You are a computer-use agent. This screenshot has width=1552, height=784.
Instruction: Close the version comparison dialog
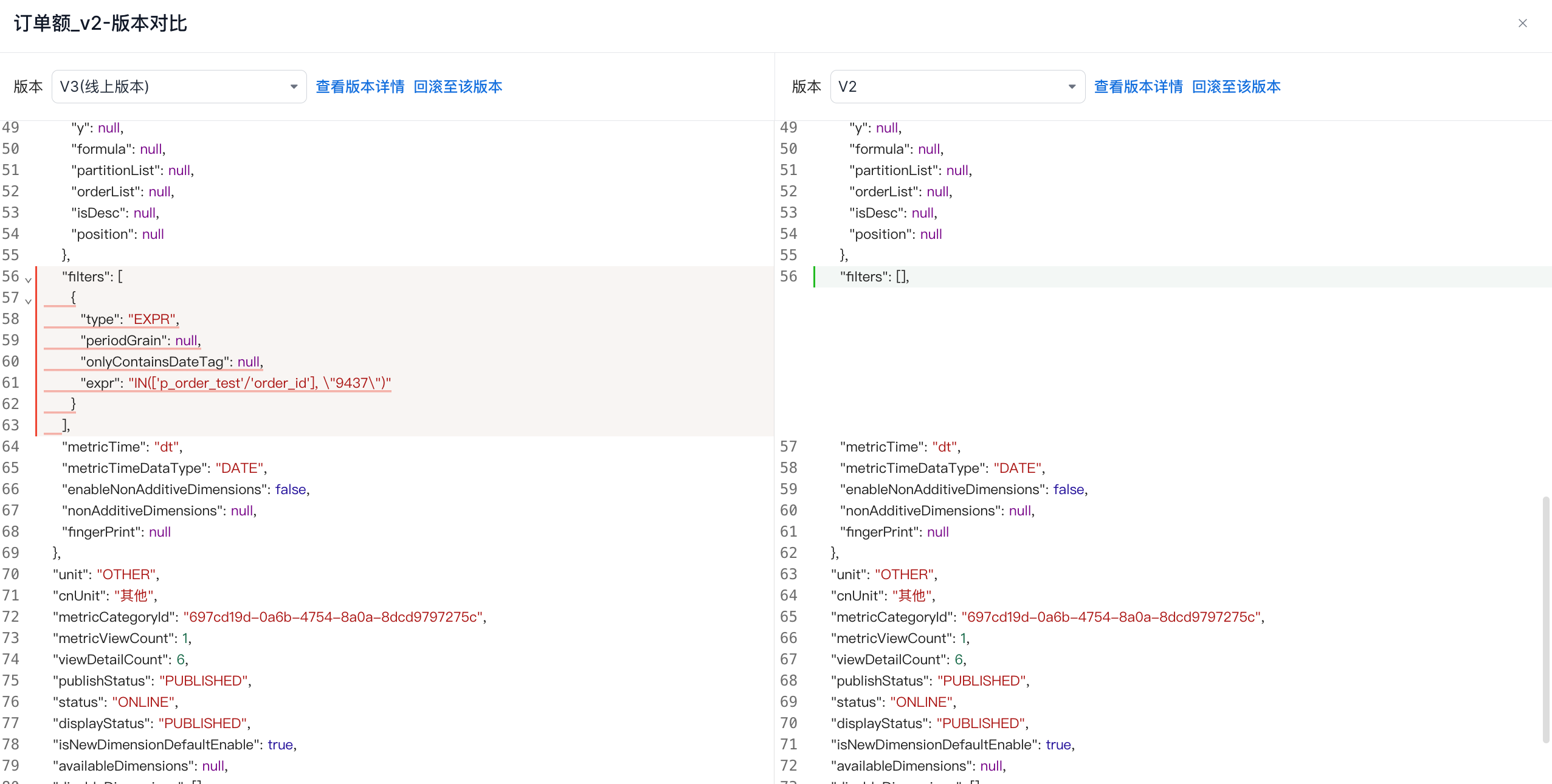click(1522, 23)
